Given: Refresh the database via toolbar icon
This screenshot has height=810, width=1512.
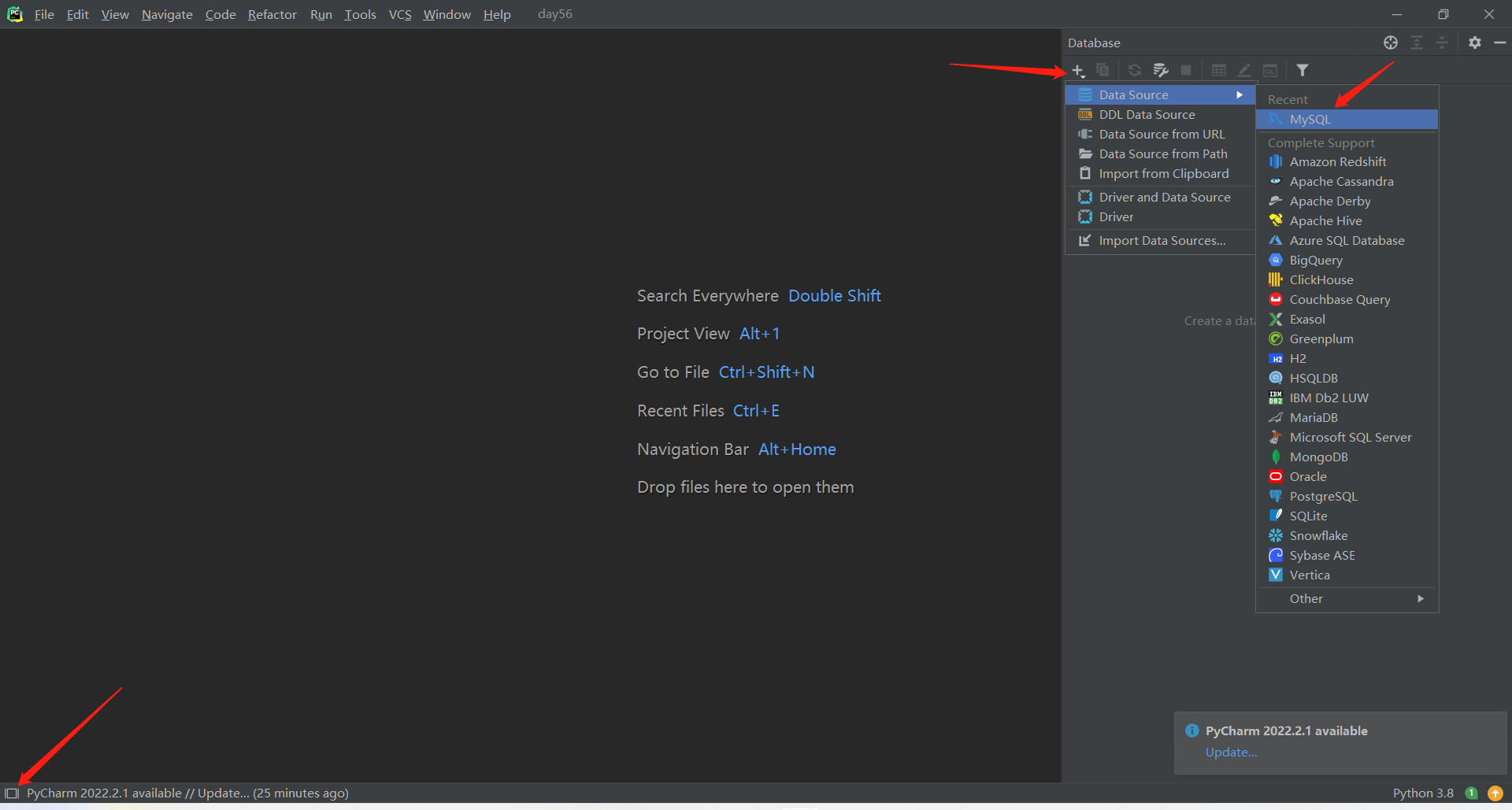Looking at the screenshot, I should 1134,70.
